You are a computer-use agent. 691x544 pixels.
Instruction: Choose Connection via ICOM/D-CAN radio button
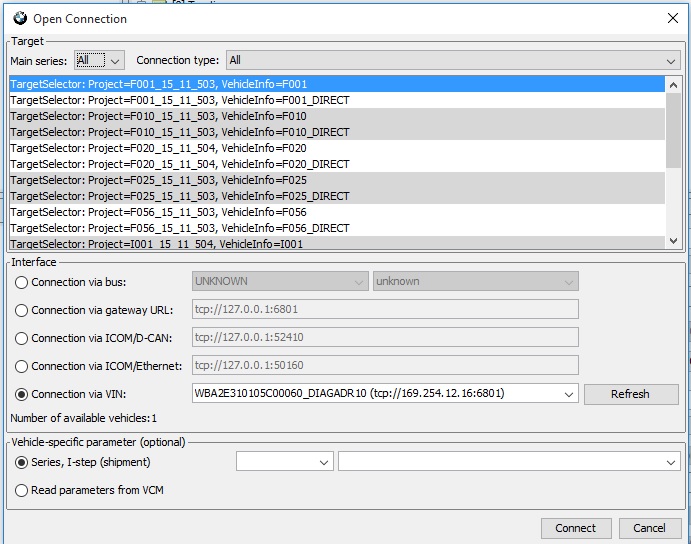(22, 338)
